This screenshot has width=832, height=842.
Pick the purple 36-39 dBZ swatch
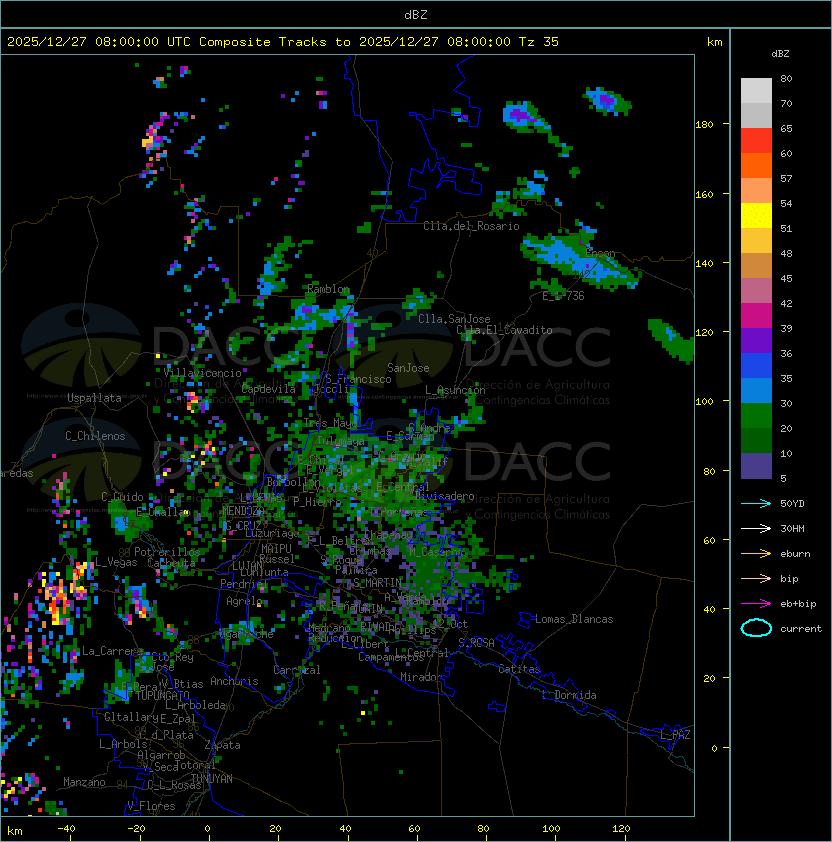[x=756, y=340]
